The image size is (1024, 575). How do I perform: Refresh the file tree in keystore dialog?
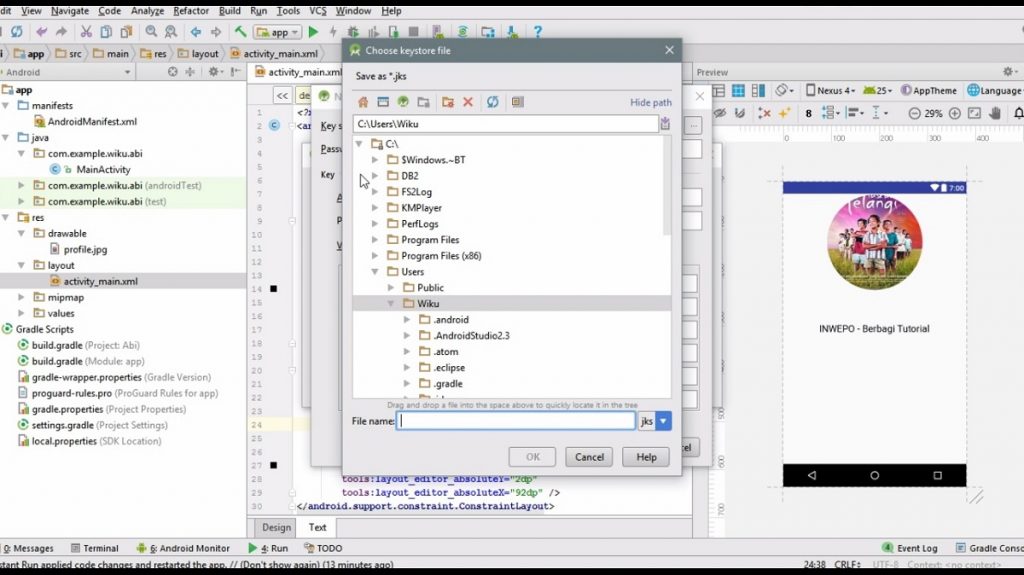(x=492, y=102)
